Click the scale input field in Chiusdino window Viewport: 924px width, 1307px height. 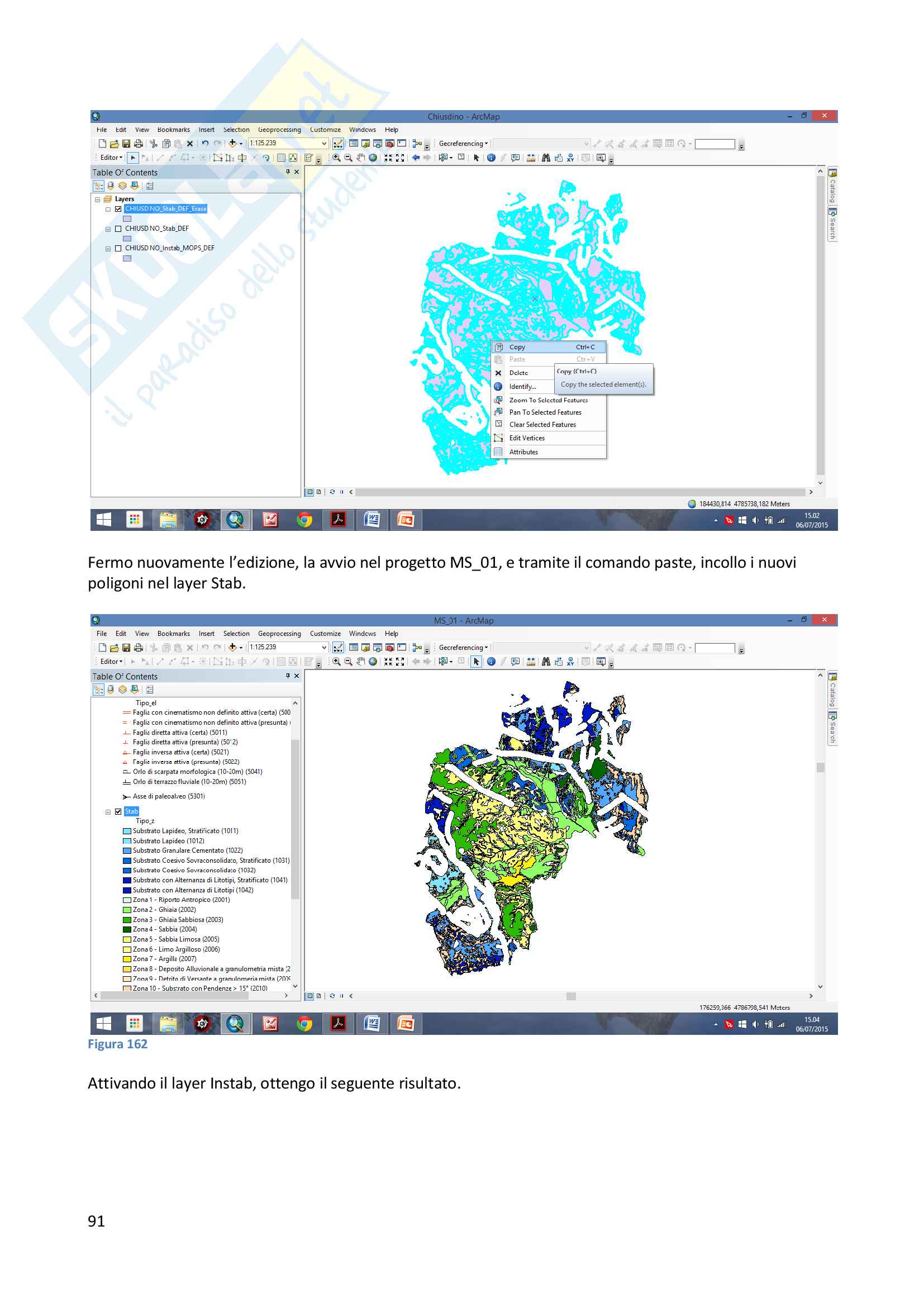284,144
